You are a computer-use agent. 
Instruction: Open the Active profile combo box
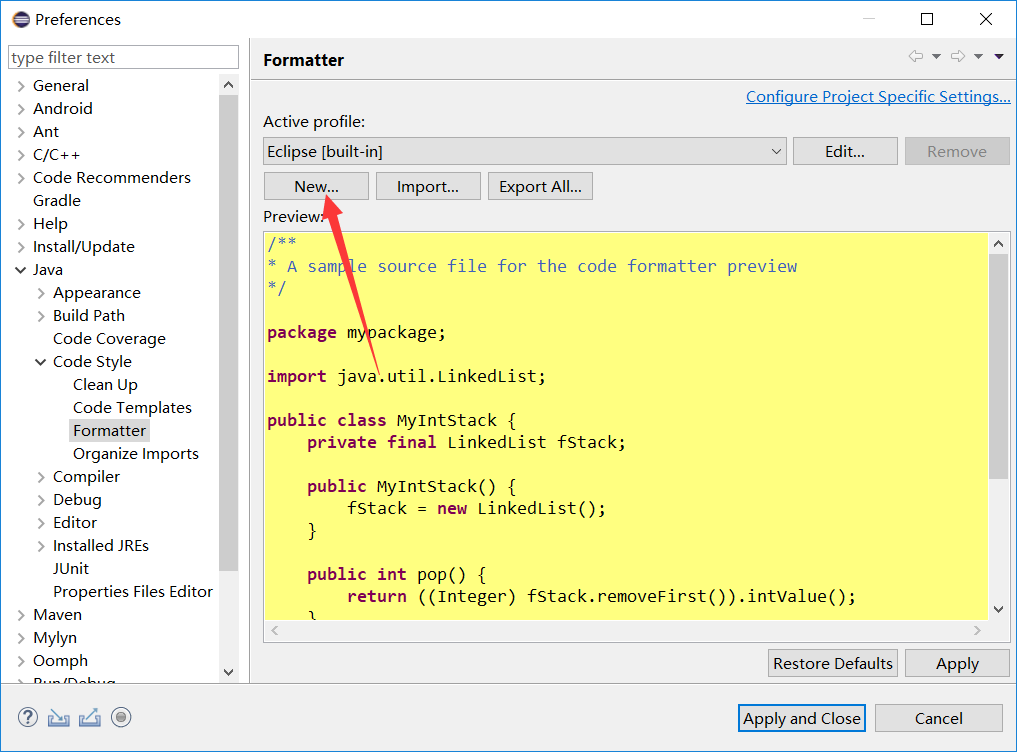tap(525, 151)
